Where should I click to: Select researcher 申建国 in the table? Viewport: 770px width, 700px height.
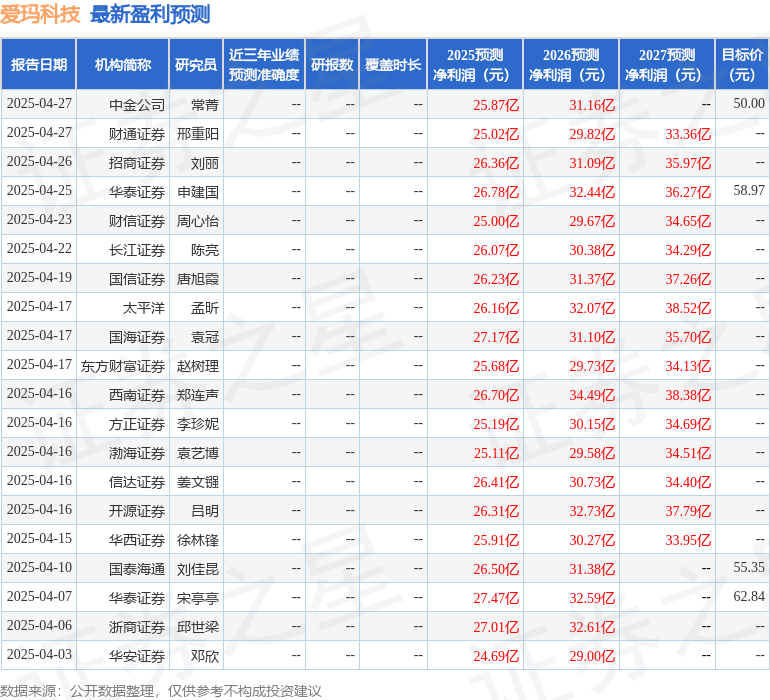coord(197,191)
